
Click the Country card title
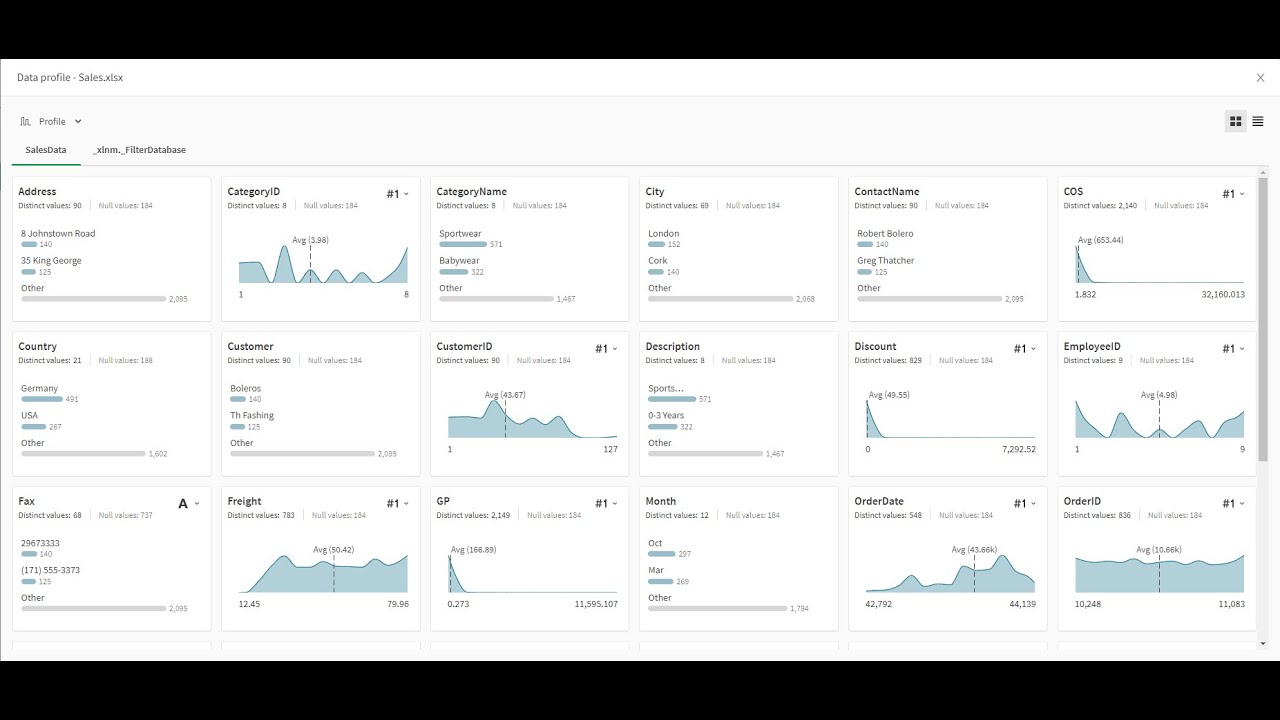point(37,347)
